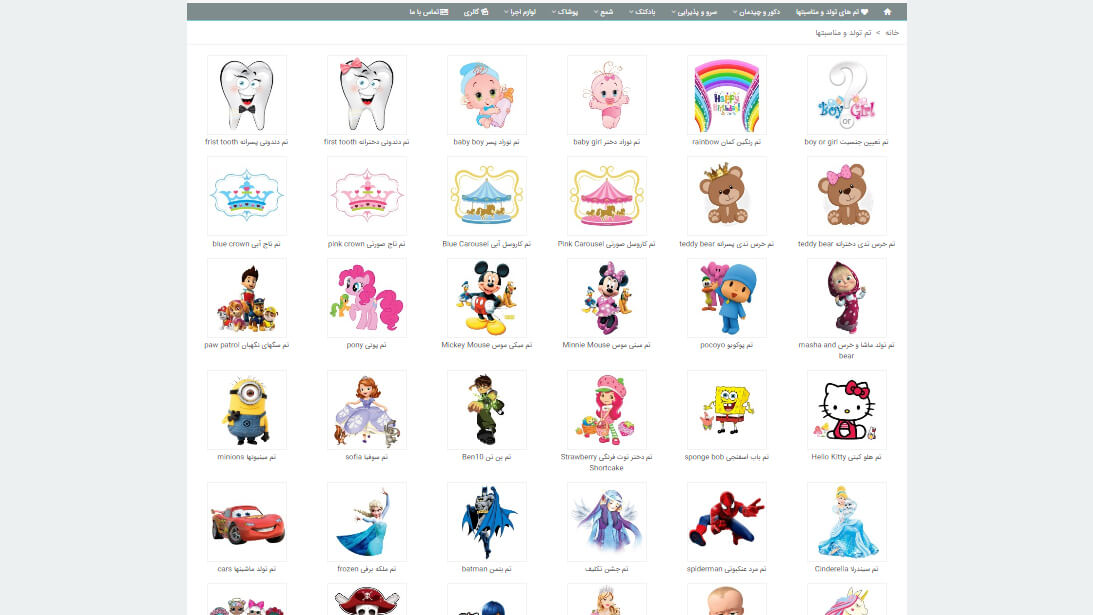
Task: Open the Frozen Elsa thumbnail image
Action: 367,522
